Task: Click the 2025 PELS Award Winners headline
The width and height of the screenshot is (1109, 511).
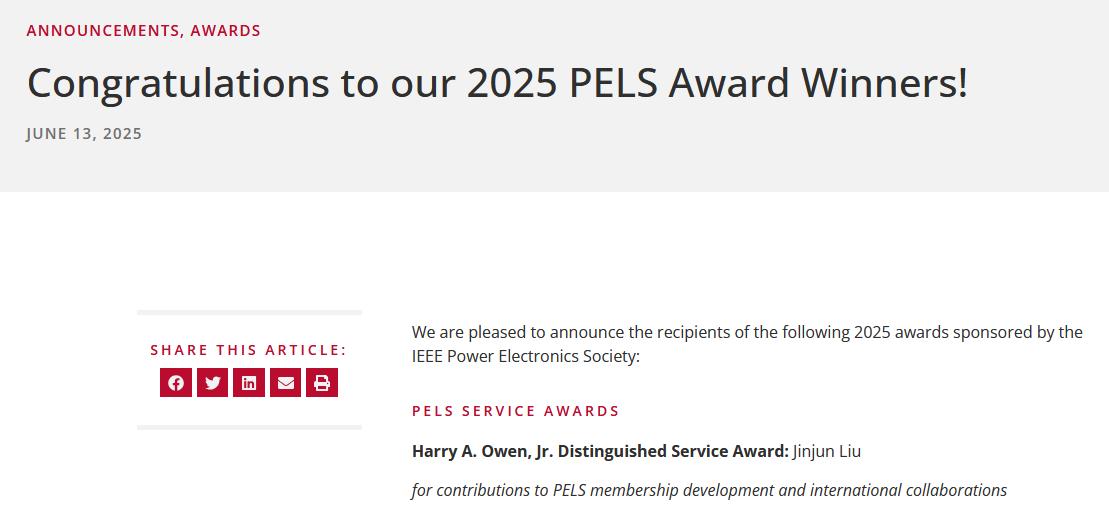Action: click(497, 83)
